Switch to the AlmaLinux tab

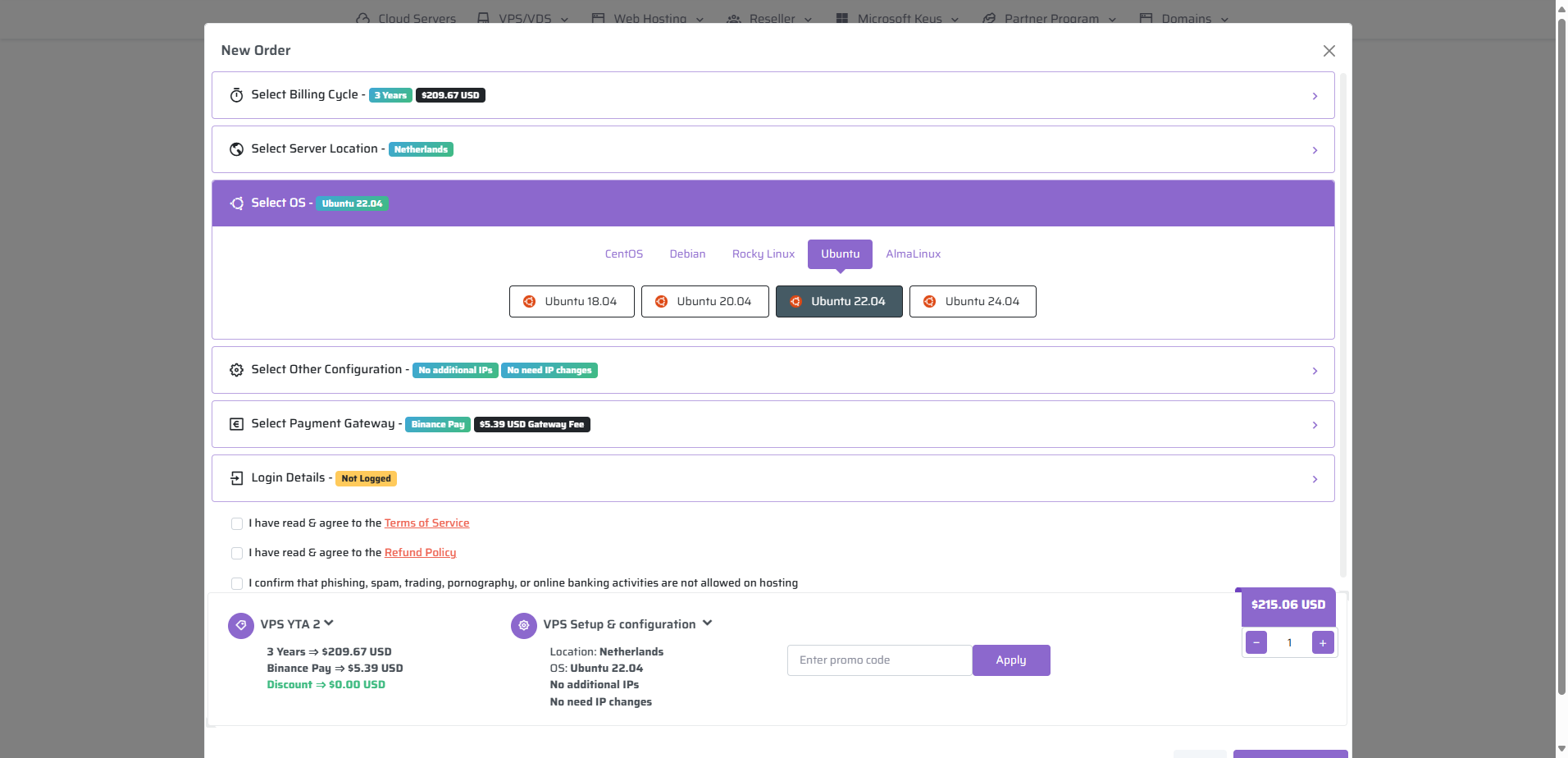point(914,254)
